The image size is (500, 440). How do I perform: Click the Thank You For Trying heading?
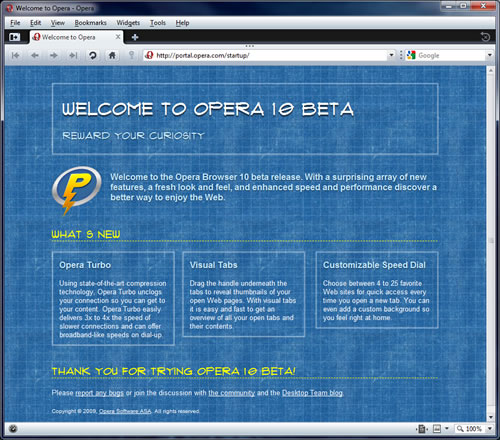pyautogui.click(x=173, y=371)
